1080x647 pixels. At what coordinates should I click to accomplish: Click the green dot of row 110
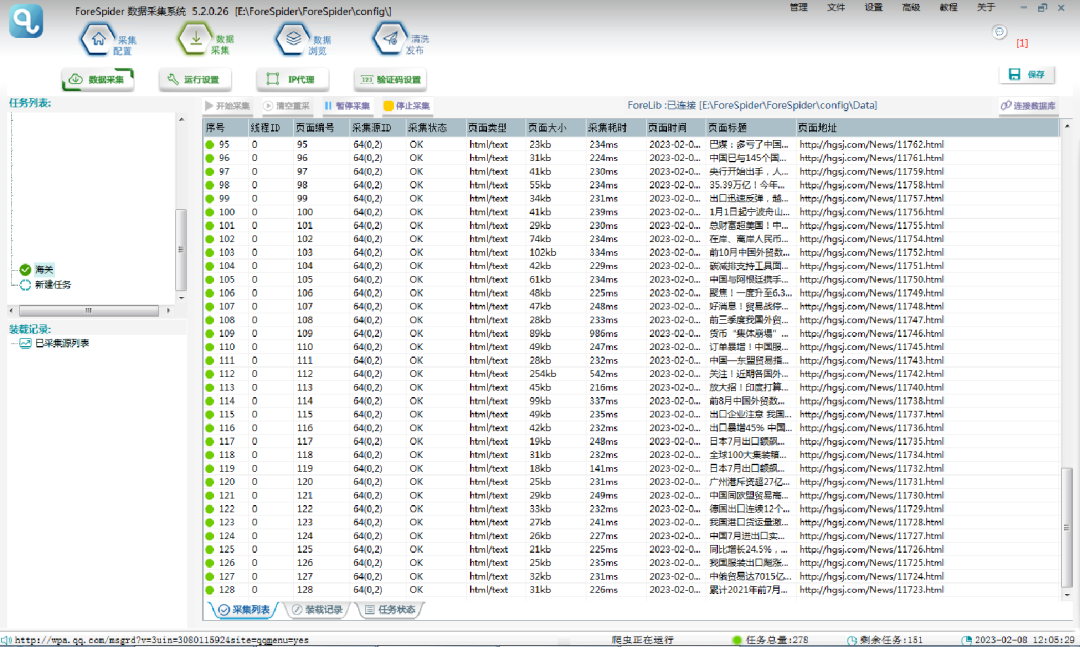click(210, 347)
